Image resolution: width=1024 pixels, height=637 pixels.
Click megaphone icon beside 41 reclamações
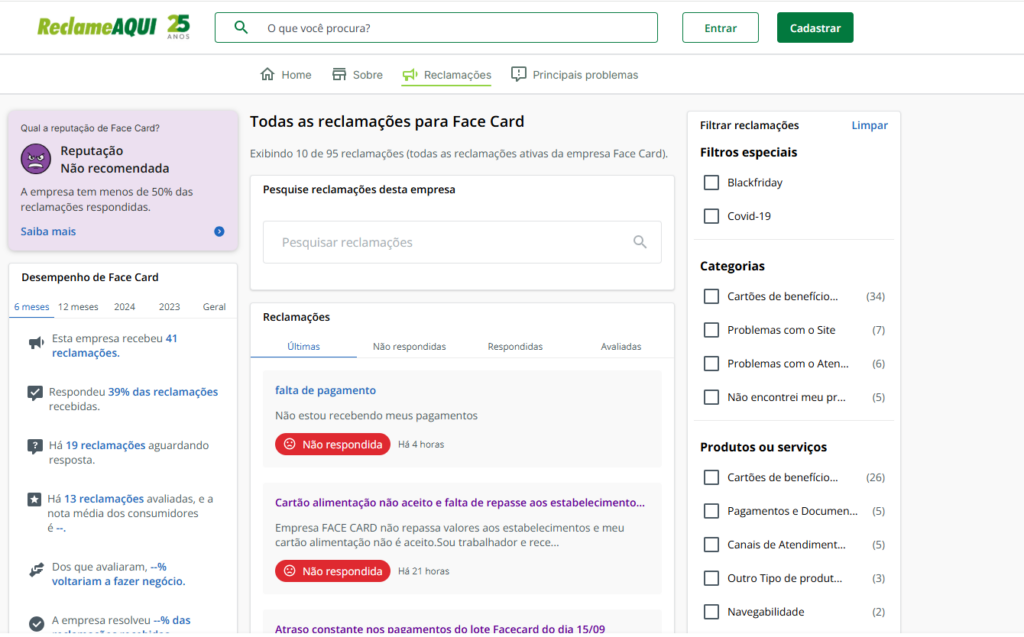(x=36, y=342)
